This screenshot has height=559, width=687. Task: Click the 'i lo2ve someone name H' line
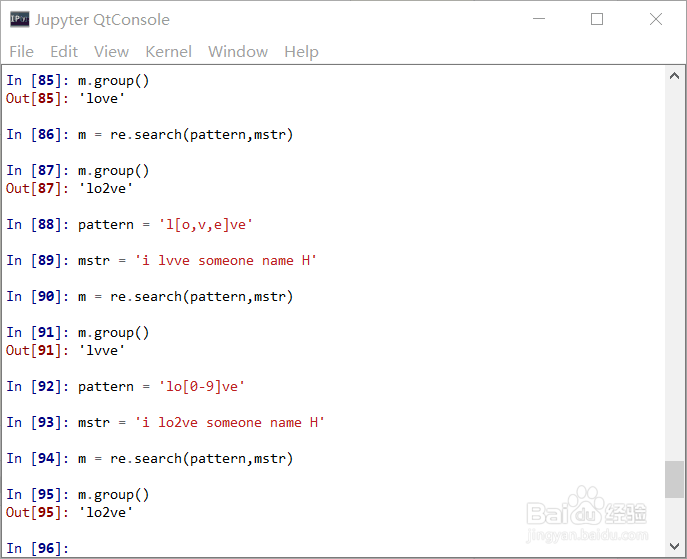[165, 423]
